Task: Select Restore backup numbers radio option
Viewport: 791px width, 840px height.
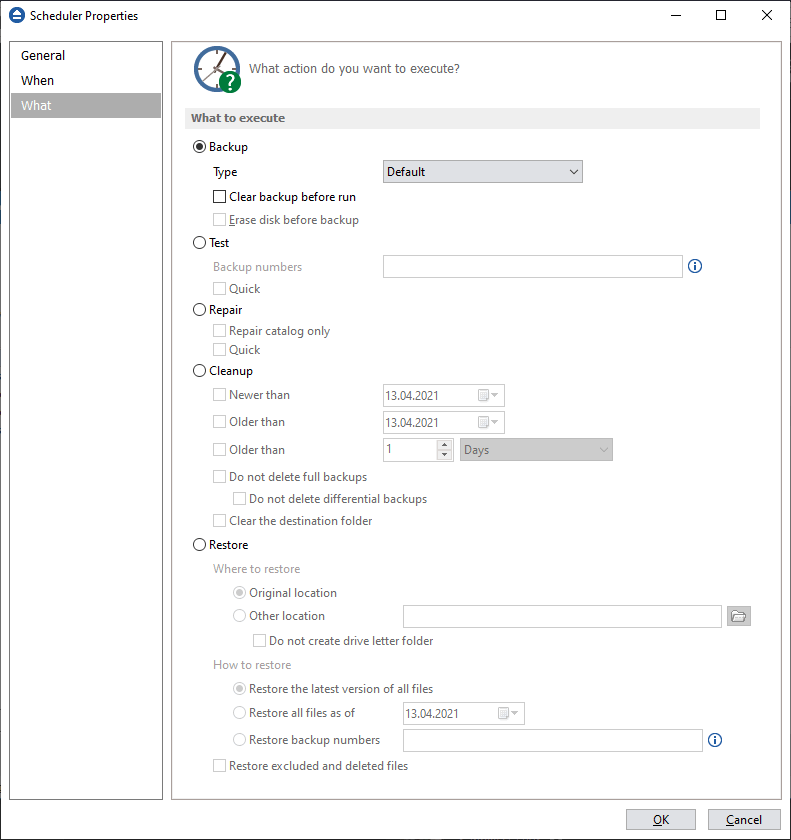Action: click(239, 740)
